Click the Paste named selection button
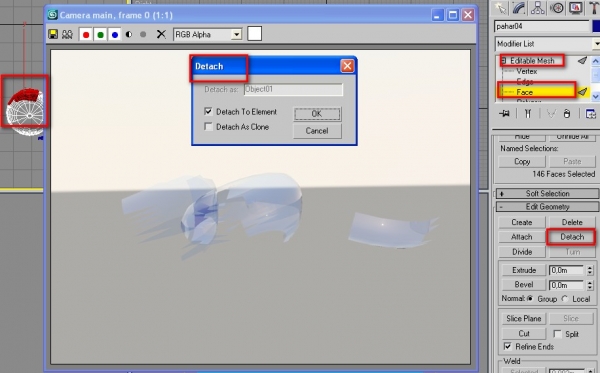 [572, 161]
